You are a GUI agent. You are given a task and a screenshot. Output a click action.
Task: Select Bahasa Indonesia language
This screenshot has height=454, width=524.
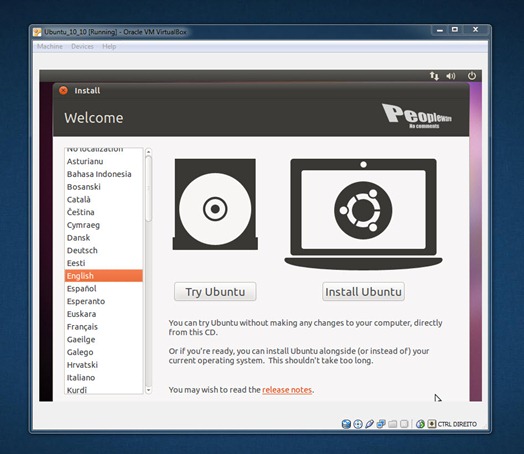(104, 174)
